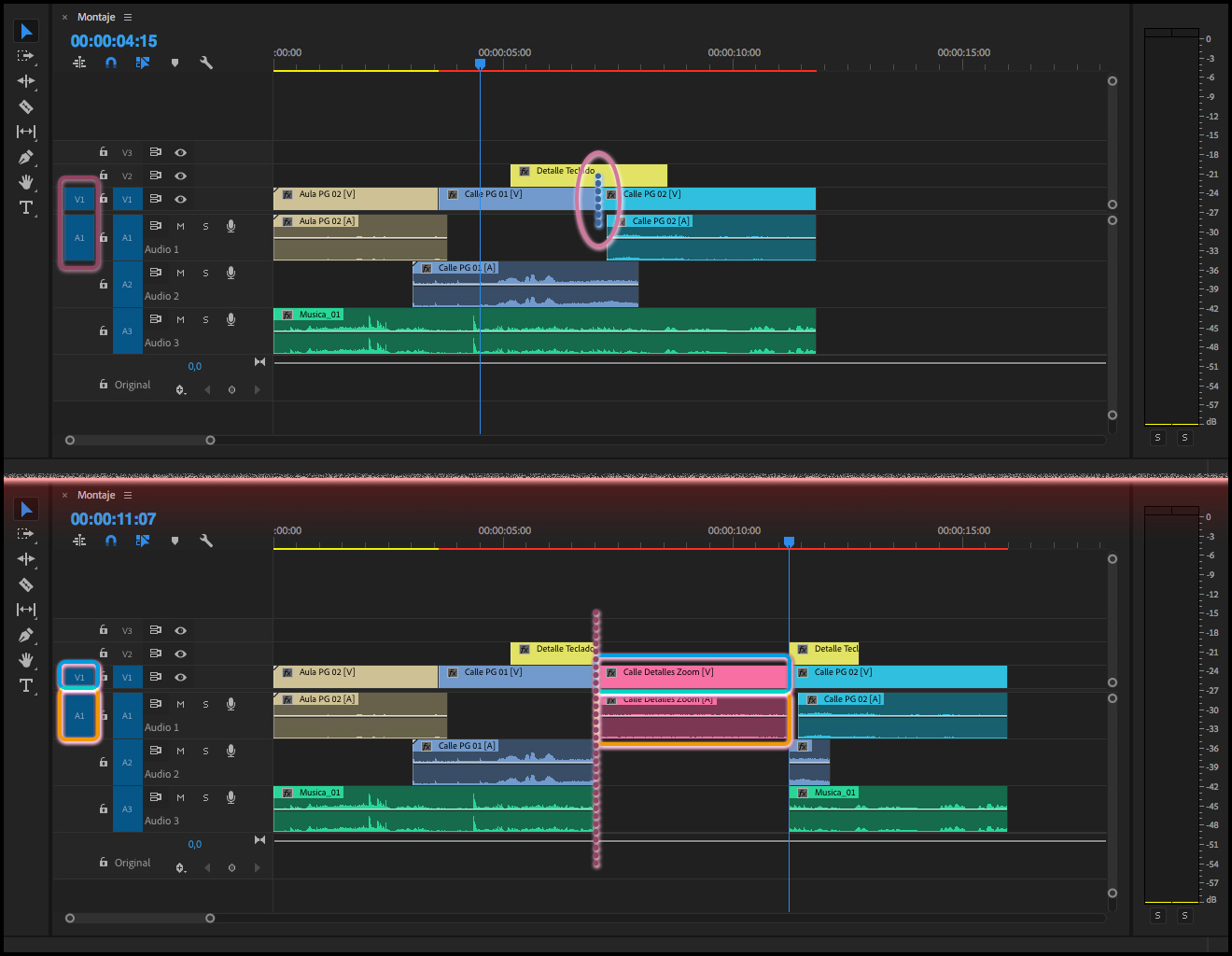Toggle snap magnet in bottom timeline
The height and width of the screenshot is (956, 1232).
coord(111,541)
